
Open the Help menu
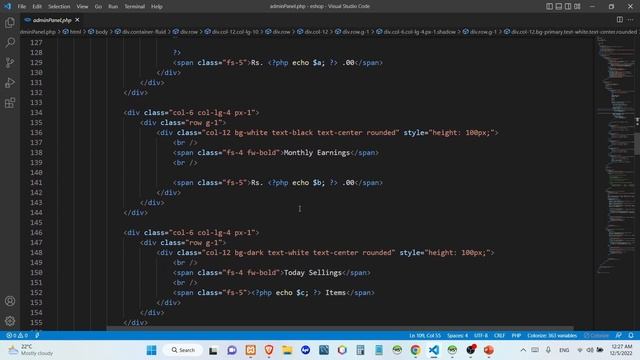pyautogui.click(x=157, y=7)
